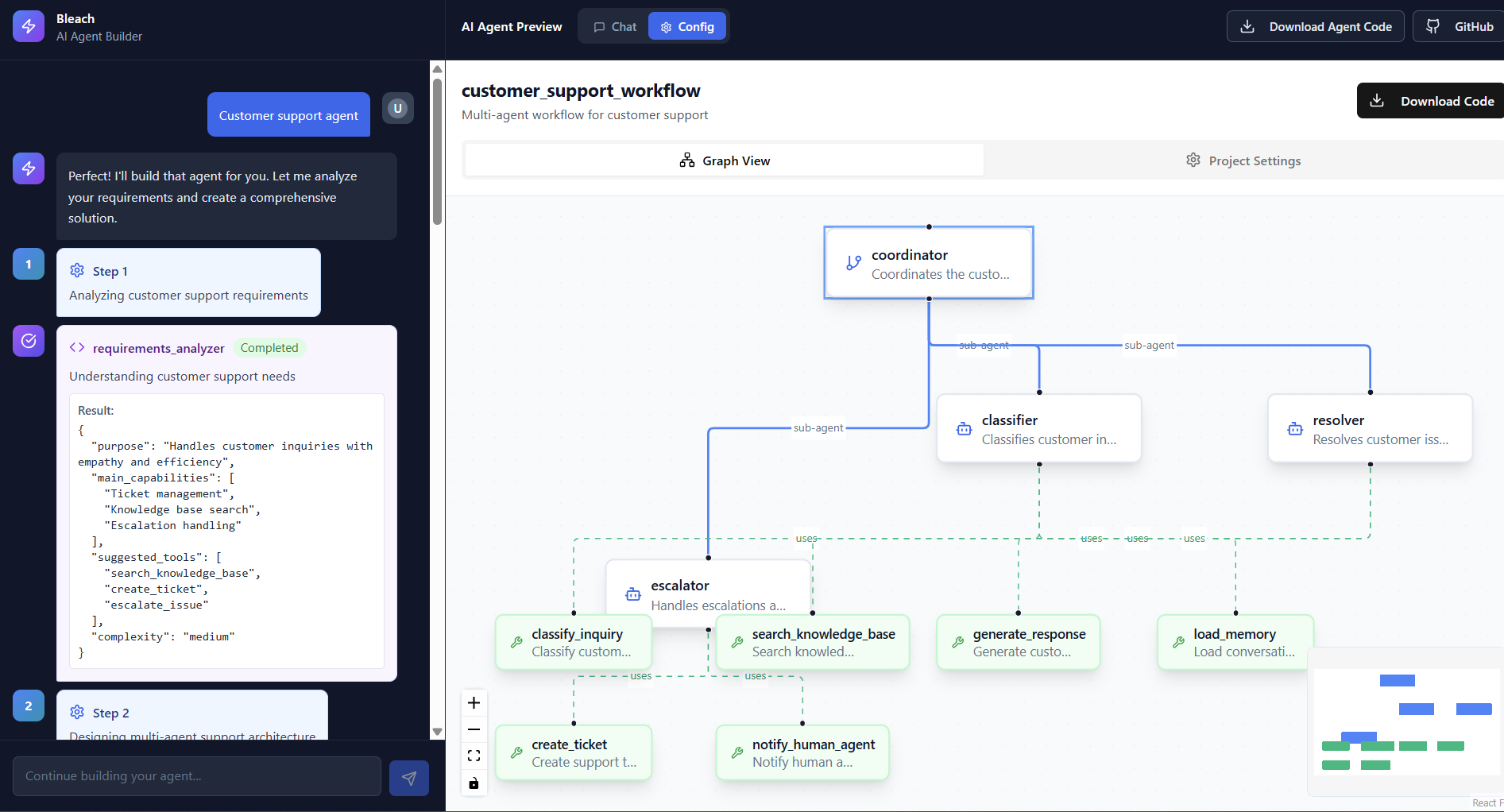The height and width of the screenshot is (812, 1504).
Task: Open the Graph View tab
Action: coord(725,160)
